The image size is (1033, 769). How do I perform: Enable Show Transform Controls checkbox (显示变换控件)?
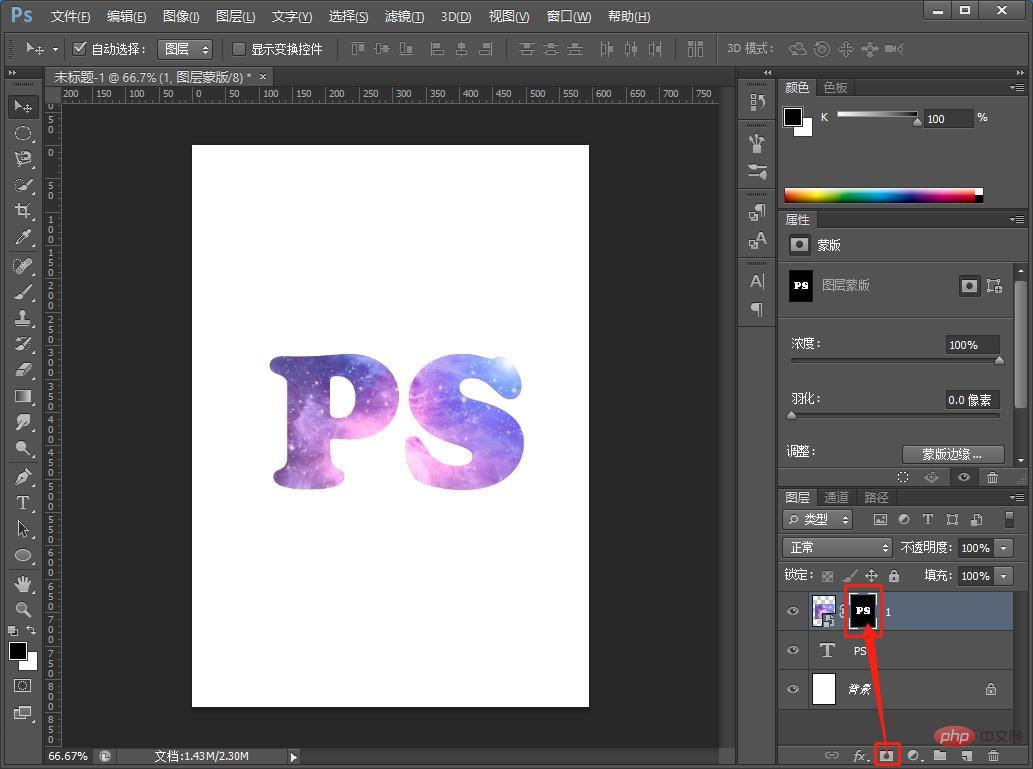click(x=239, y=48)
